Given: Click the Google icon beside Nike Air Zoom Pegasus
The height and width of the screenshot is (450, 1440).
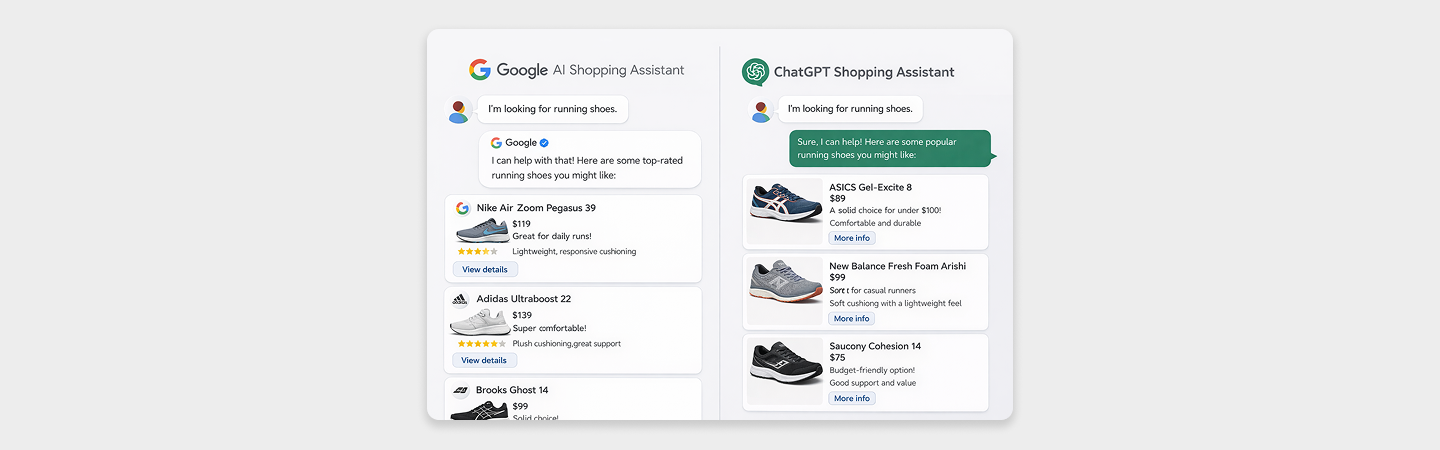Looking at the screenshot, I should 462,208.
